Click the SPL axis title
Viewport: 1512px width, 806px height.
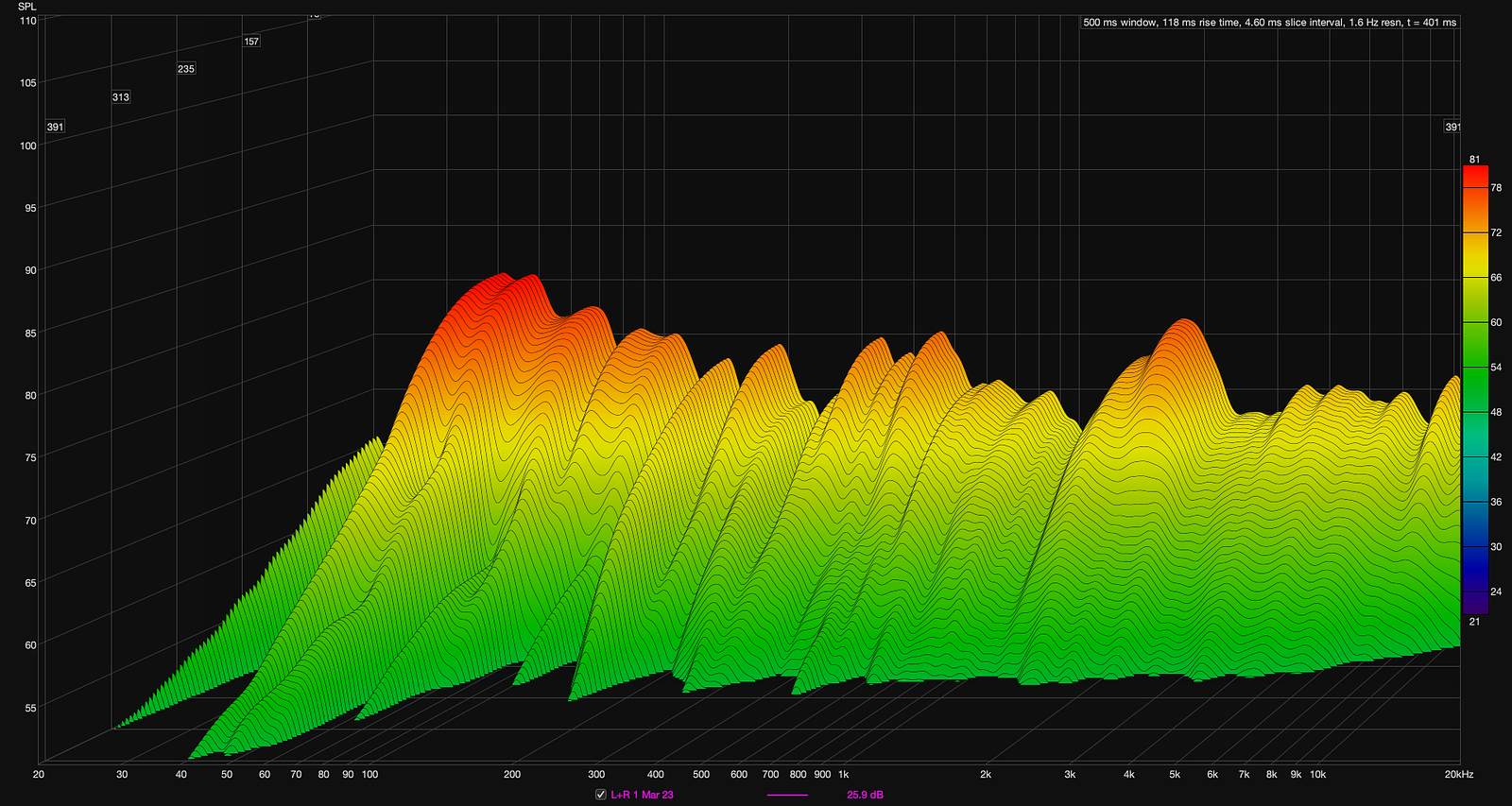pos(26,7)
